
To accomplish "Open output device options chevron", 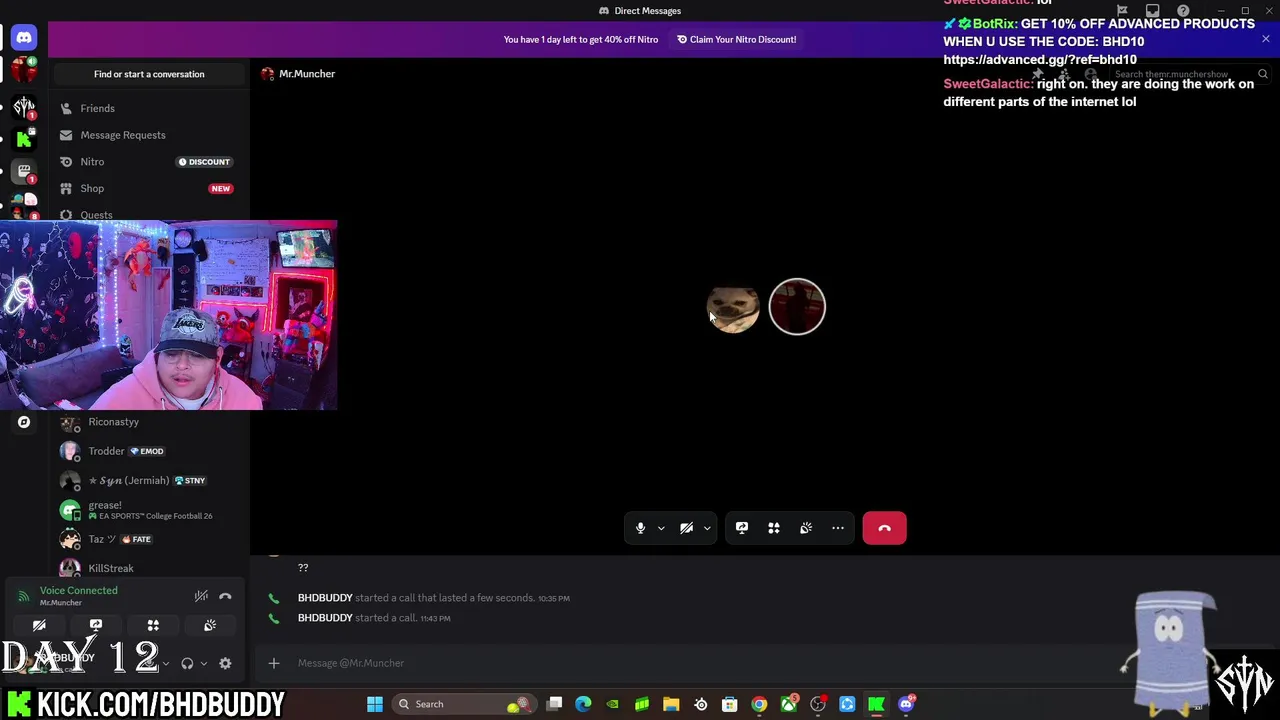I will click(204, 663).
